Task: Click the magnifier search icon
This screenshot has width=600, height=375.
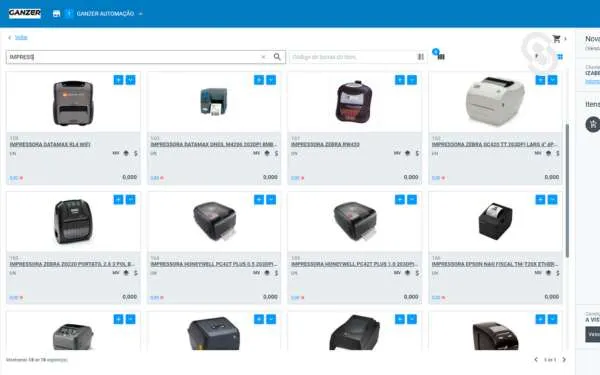Action: coord(277,57)
